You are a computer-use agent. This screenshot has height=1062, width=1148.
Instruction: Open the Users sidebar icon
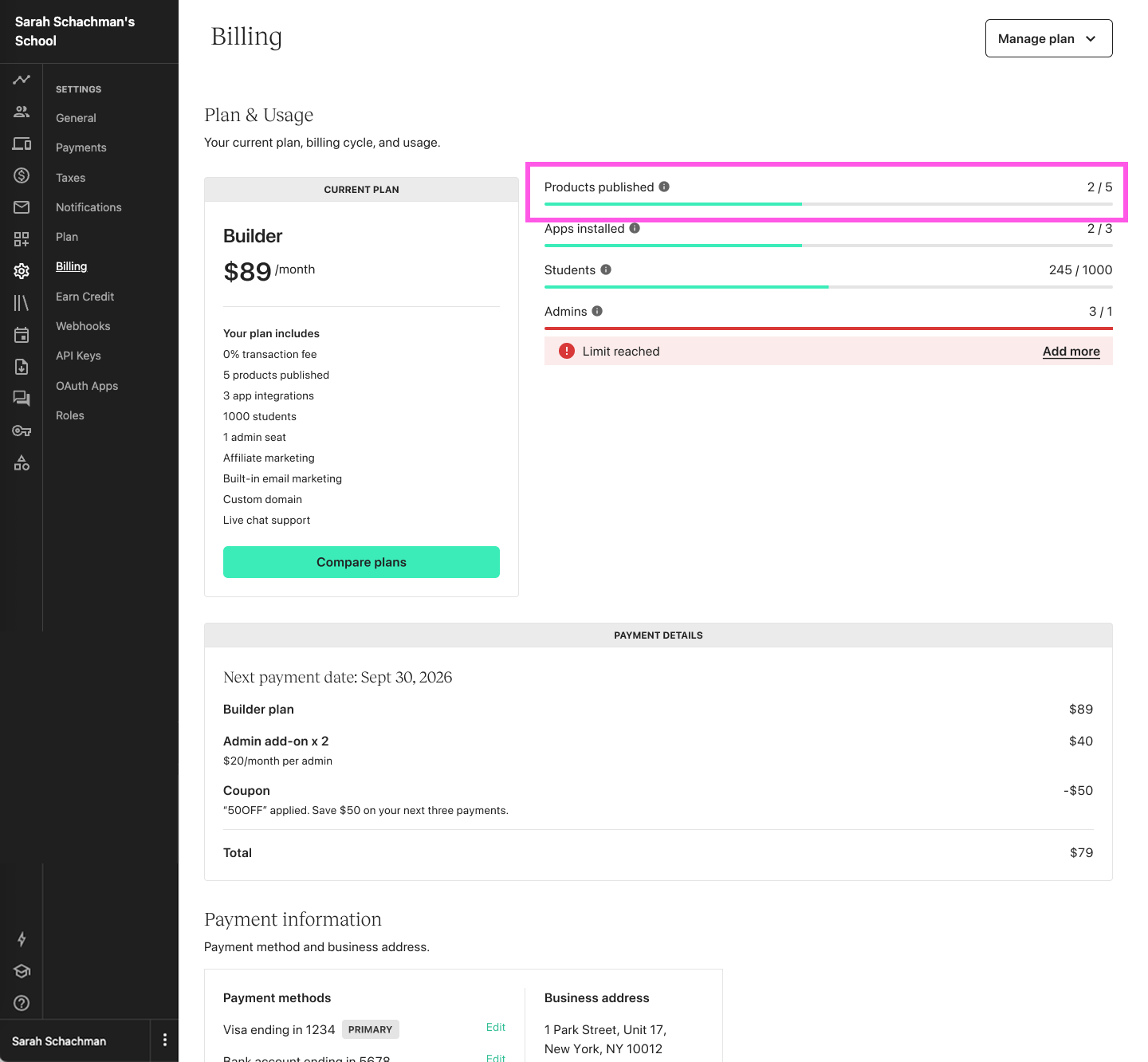coord(22,112)
